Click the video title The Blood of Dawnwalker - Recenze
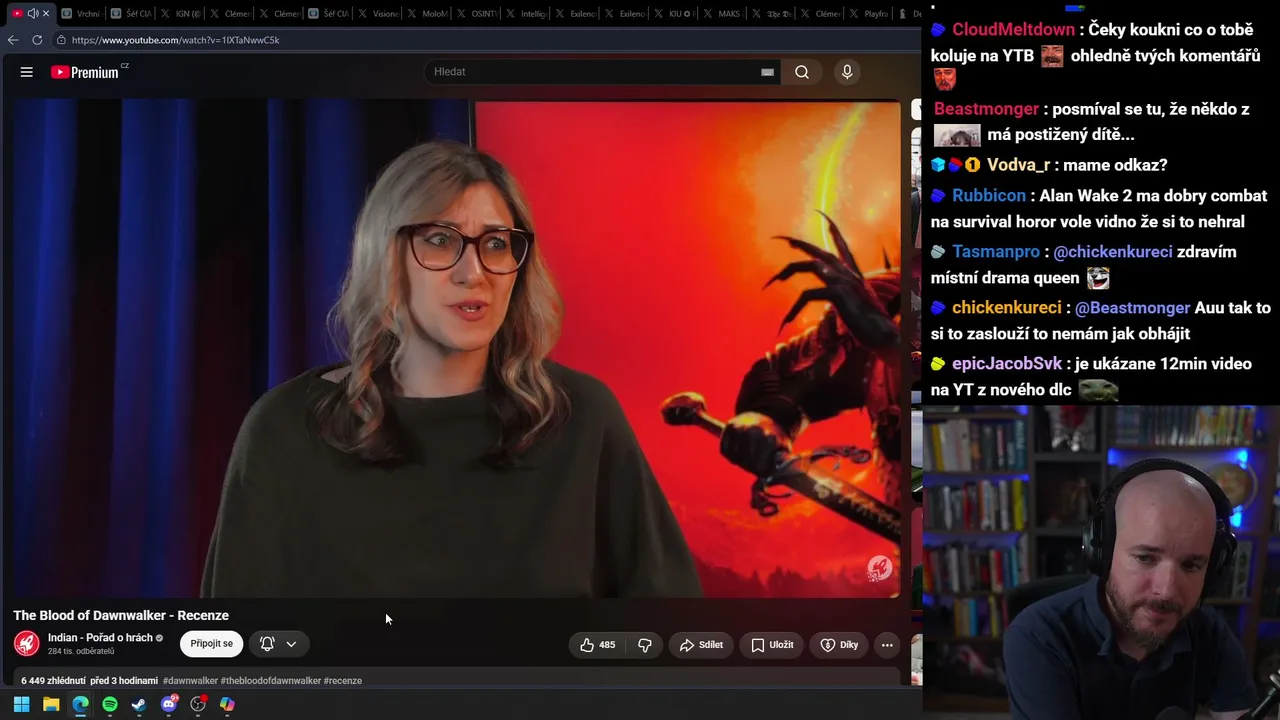 point(121,615)
